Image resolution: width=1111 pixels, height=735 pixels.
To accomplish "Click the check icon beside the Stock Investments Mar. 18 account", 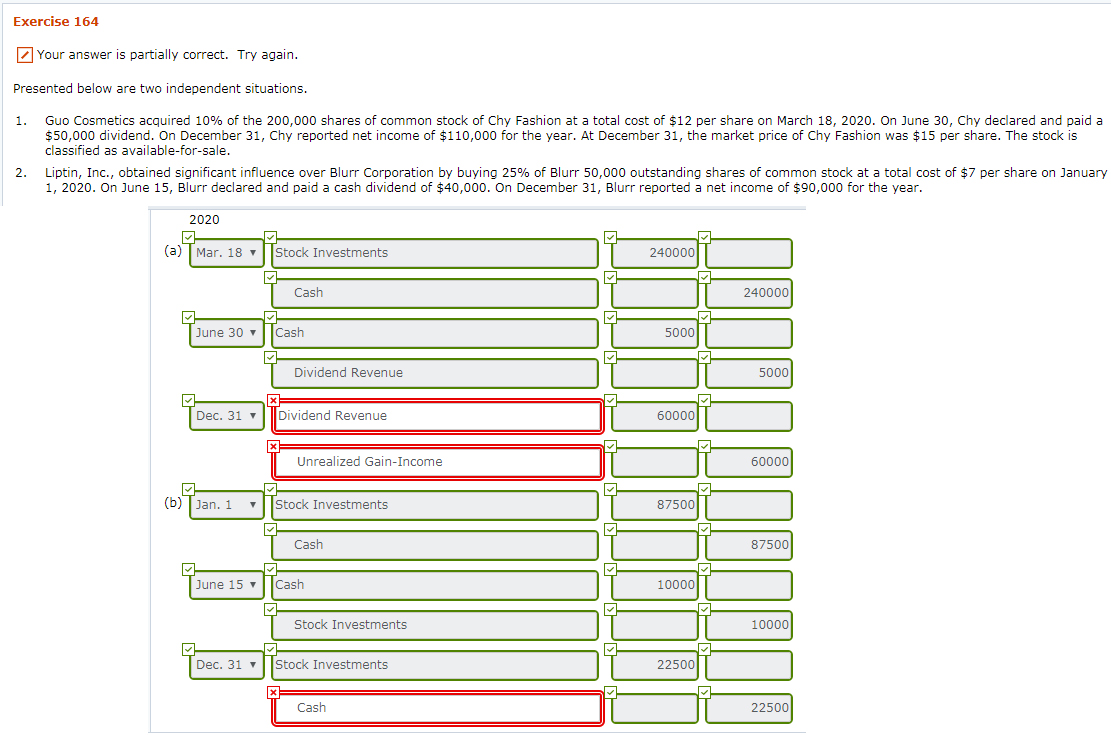I will [271, 237].
